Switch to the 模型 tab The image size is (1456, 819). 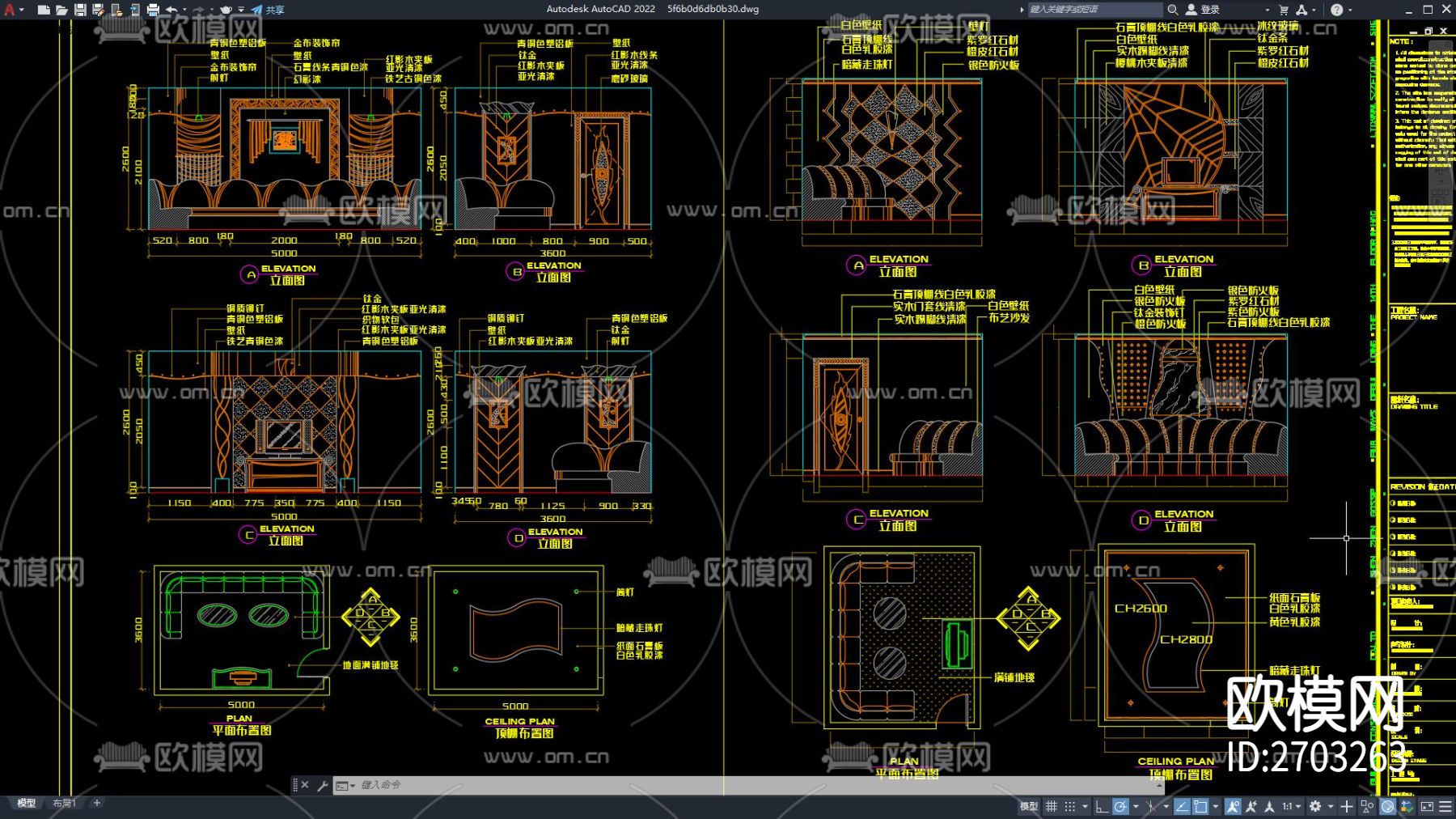pyautogui.click(x=27, y=803)
